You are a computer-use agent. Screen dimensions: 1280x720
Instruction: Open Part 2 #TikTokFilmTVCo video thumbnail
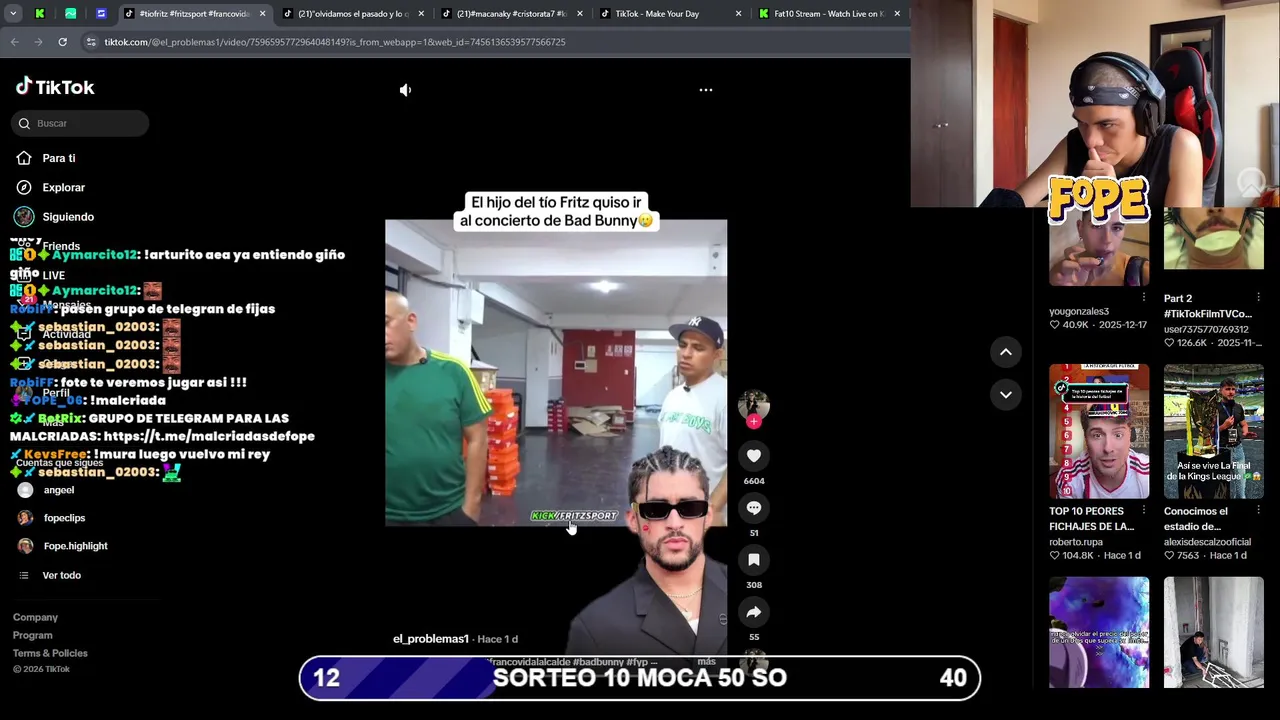coord(1214,239)
